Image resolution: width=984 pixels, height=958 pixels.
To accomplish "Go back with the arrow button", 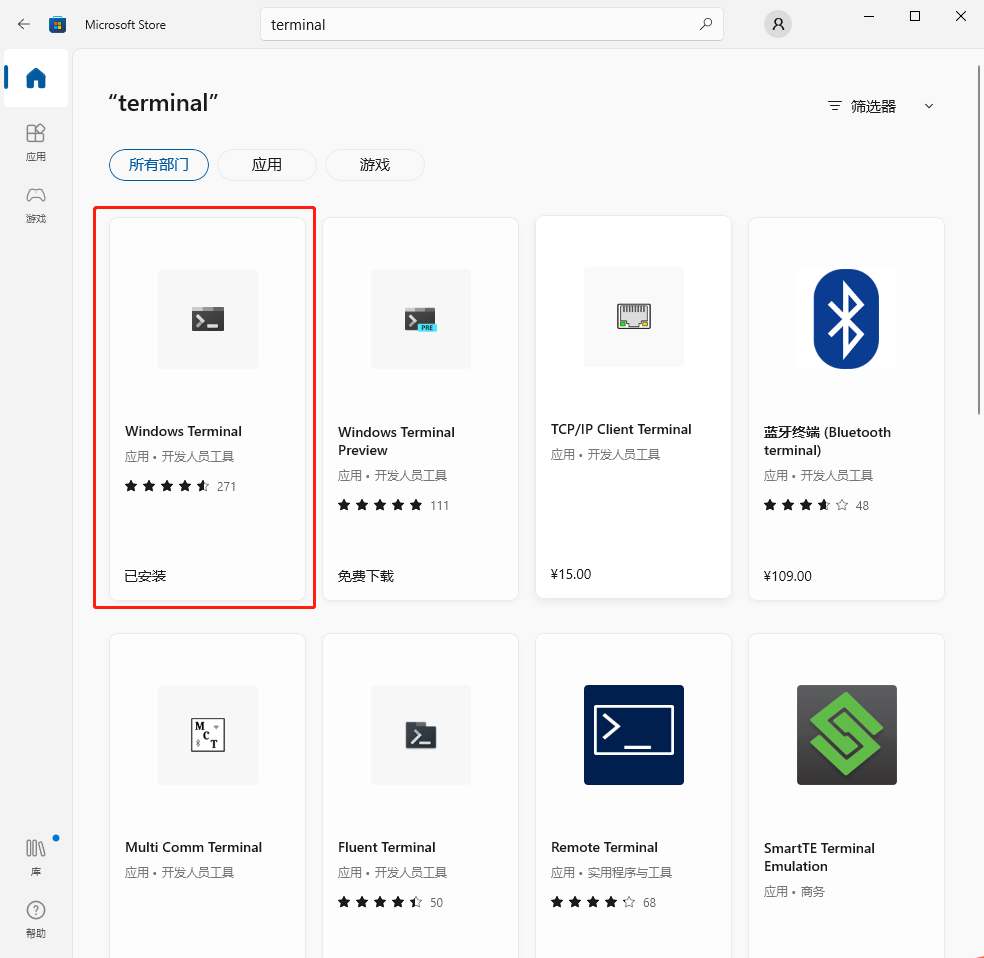I will 24,24.
